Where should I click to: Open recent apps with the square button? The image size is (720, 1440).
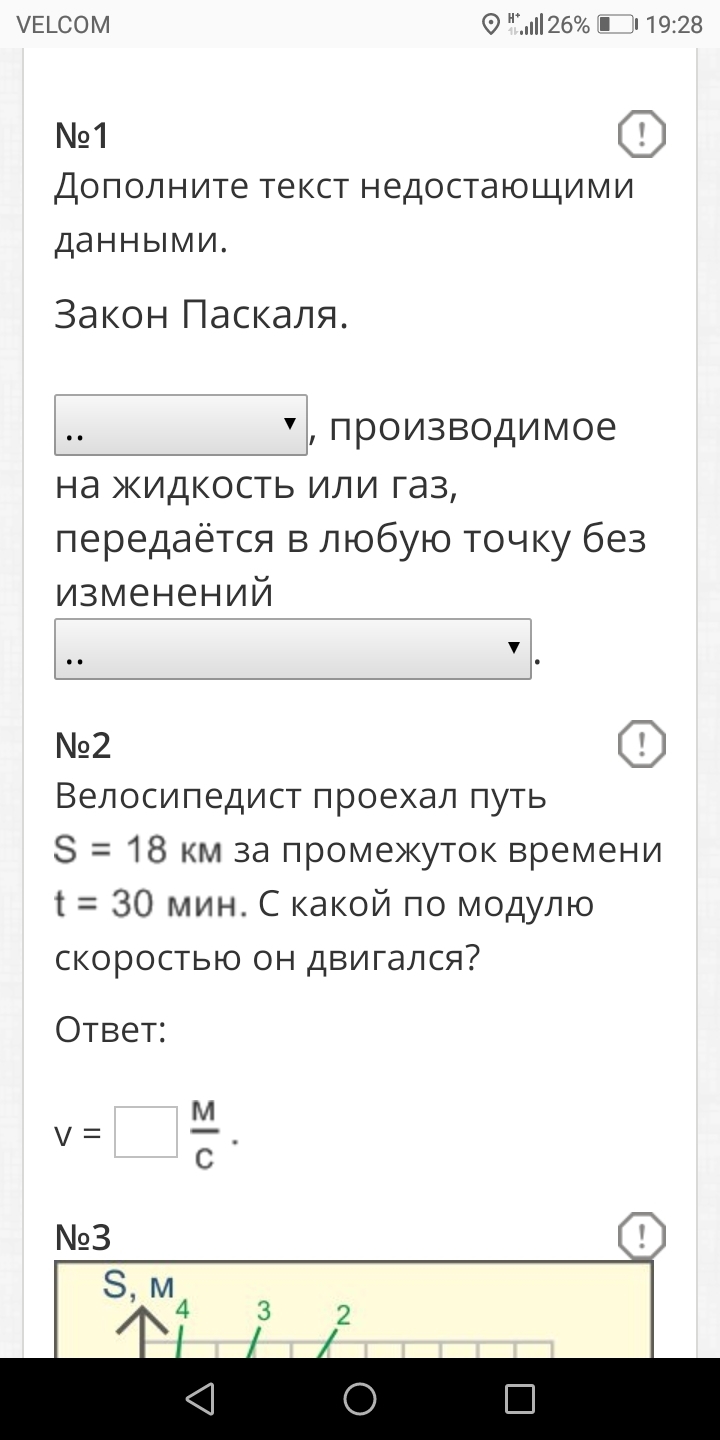tap(519, 1398)
